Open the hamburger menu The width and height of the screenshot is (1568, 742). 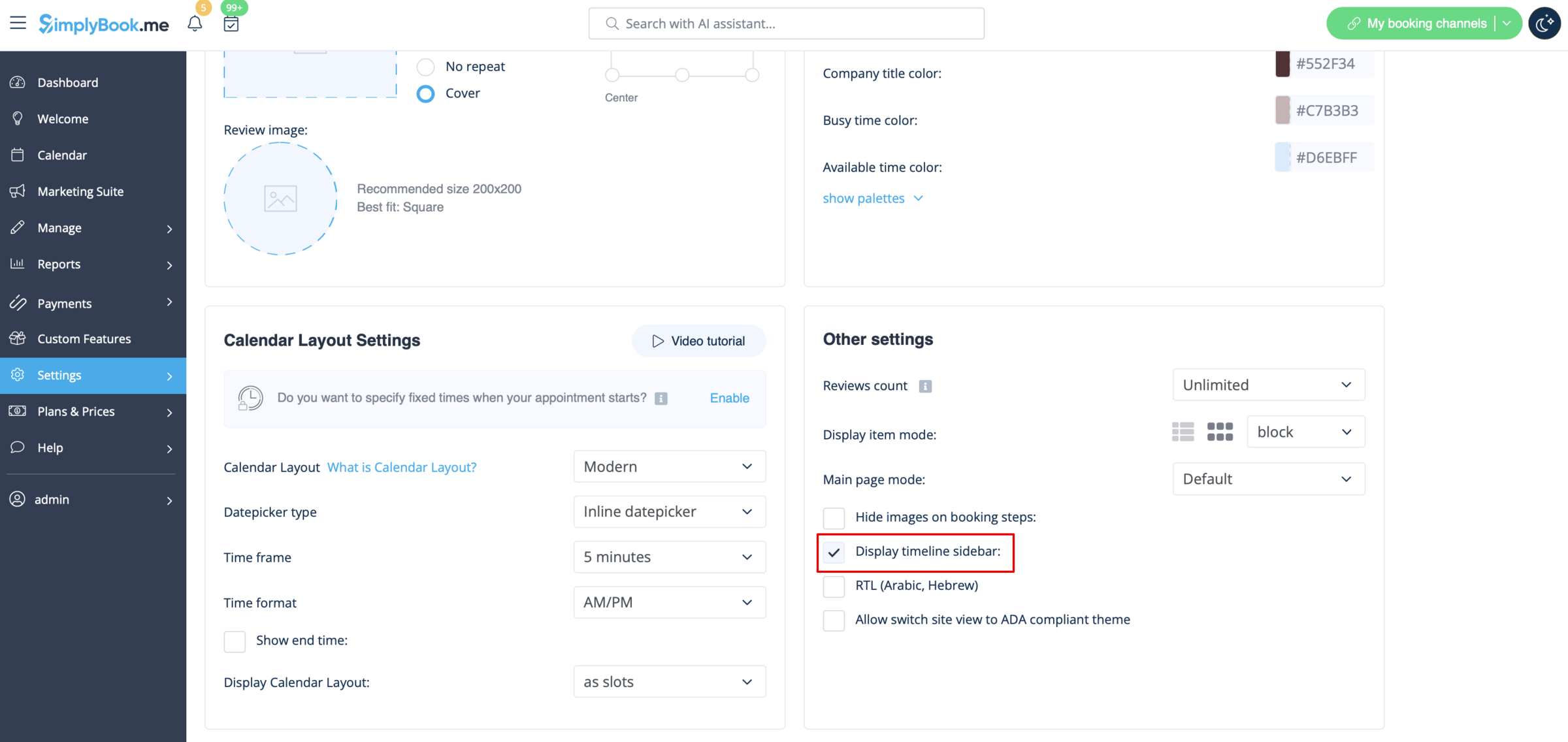coord(18,23)
